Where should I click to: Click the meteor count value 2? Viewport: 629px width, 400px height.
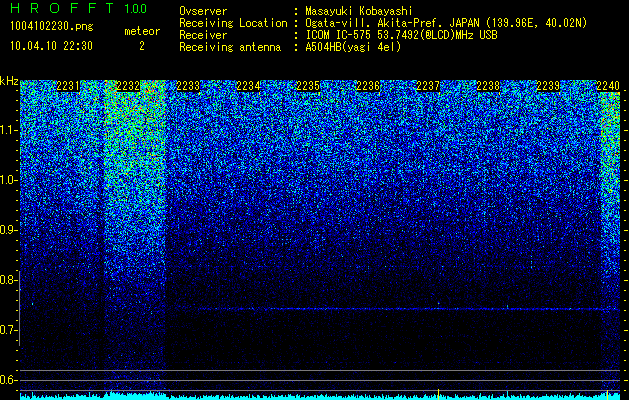click(x=142, y=46)
